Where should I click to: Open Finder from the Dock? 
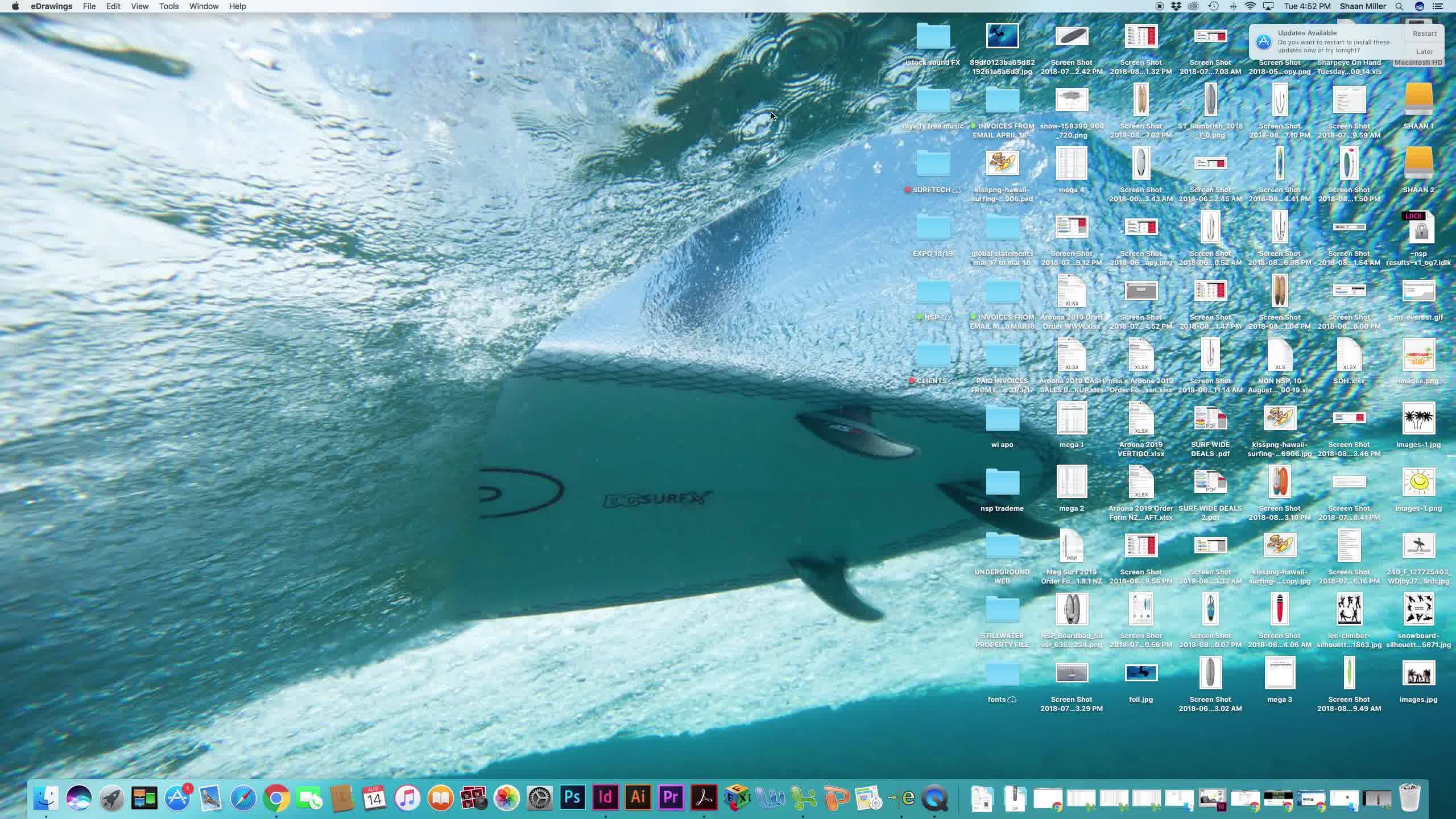pos(45,798)
